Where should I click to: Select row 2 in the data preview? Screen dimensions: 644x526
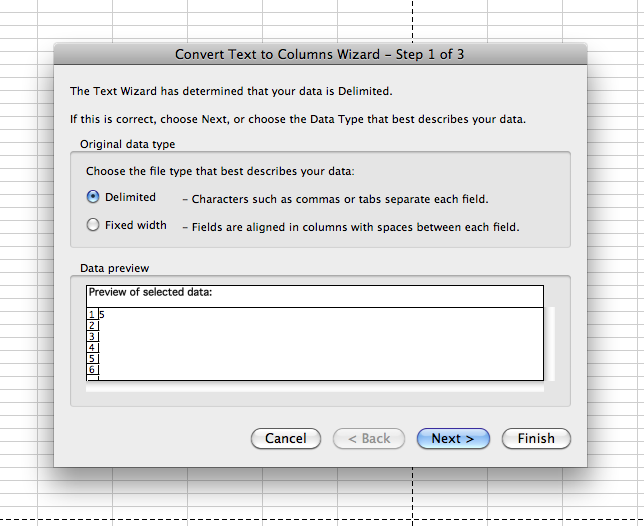[x=92, y=326]
